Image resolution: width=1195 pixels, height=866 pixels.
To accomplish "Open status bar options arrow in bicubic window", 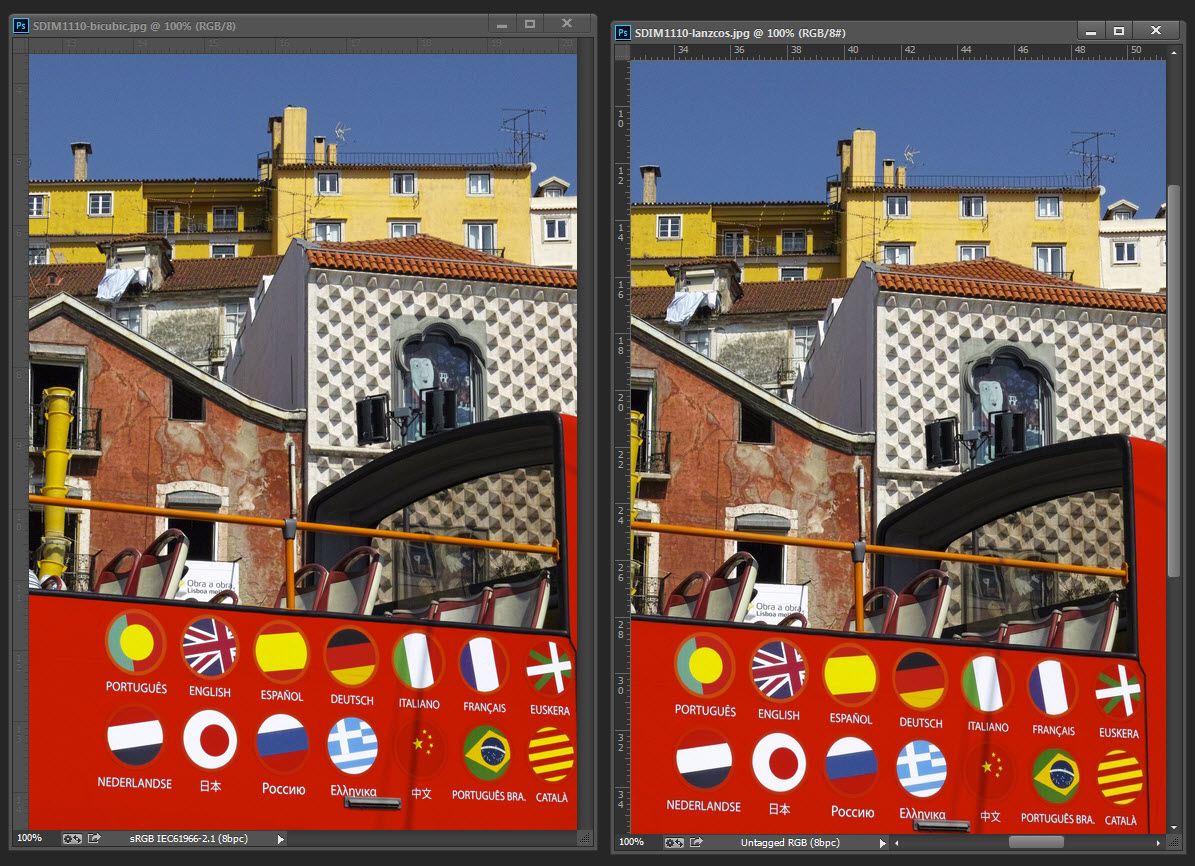I will coord(280,839).
